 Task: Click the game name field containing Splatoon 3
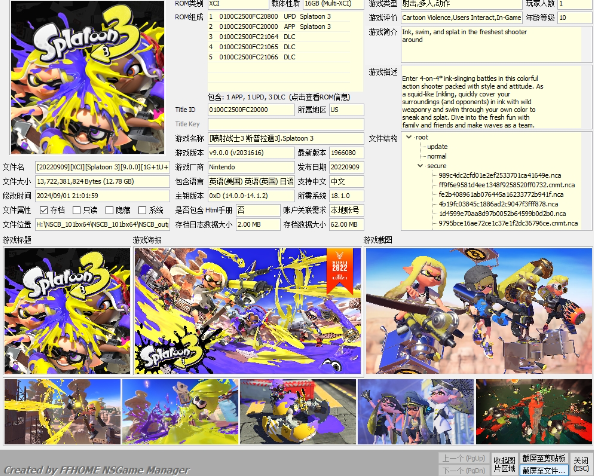(x=286, y=139)
